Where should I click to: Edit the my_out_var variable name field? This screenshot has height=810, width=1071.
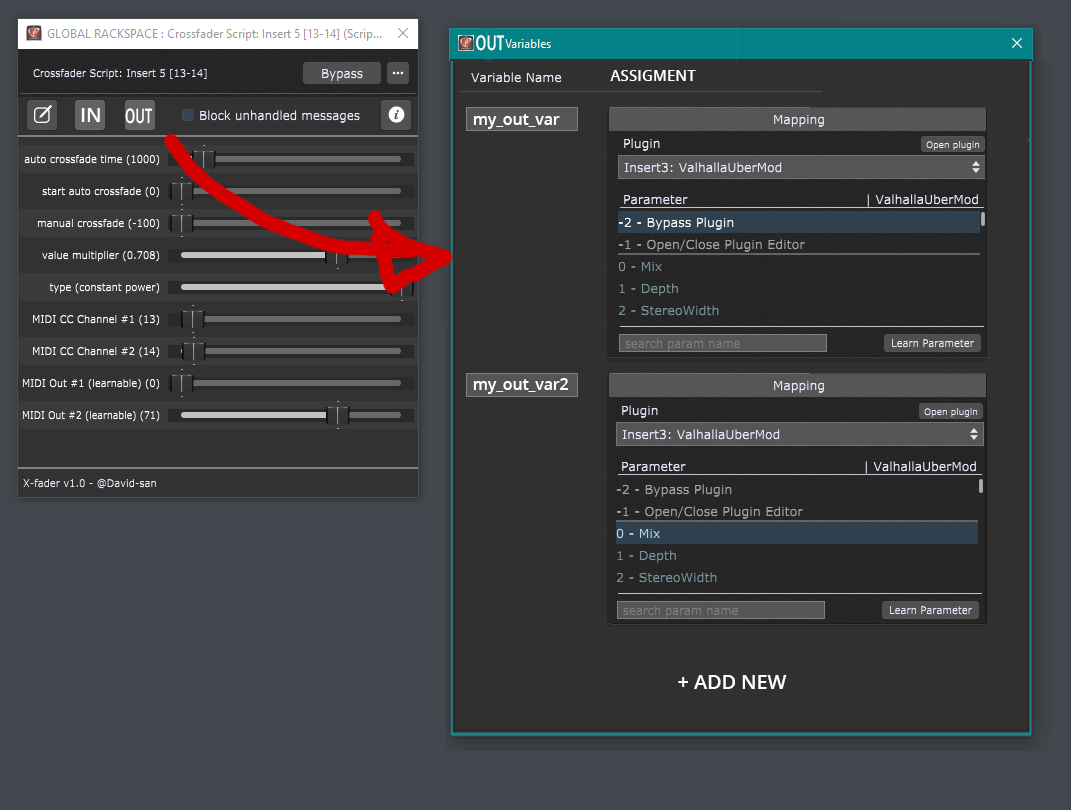pos(521,119)
